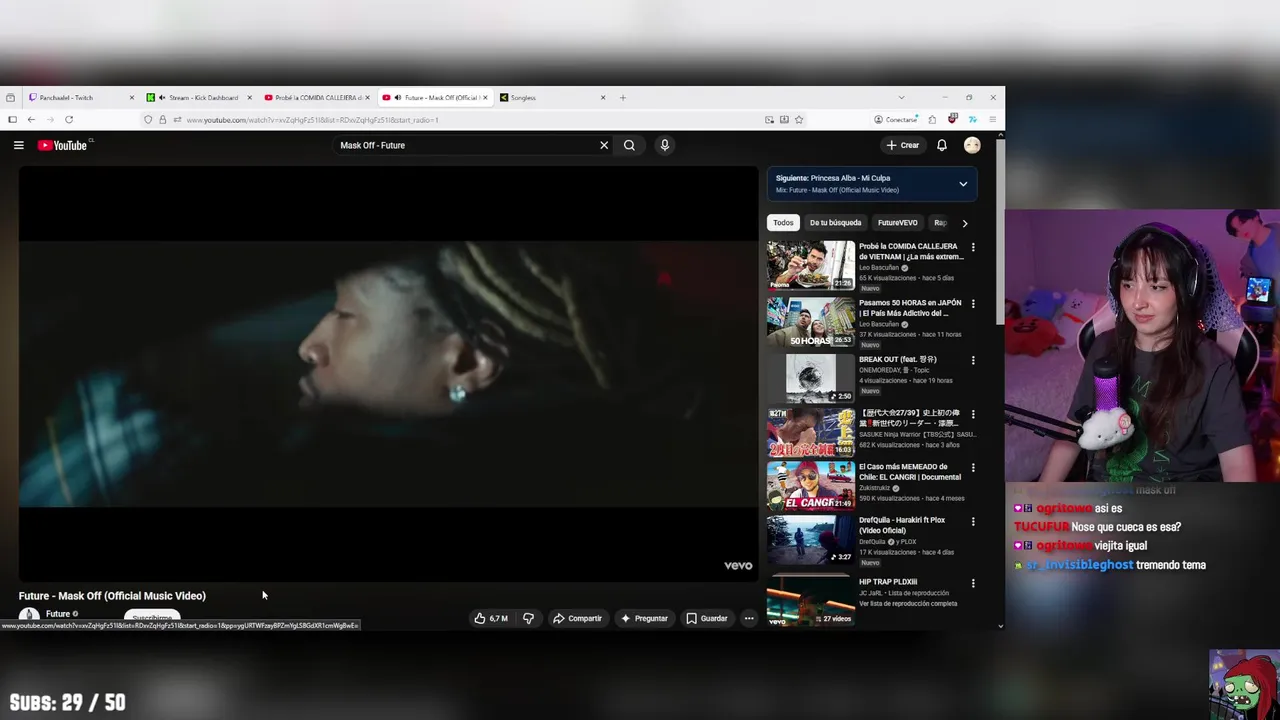Select the FutureVEVO filter chip

tap(897, 223)
